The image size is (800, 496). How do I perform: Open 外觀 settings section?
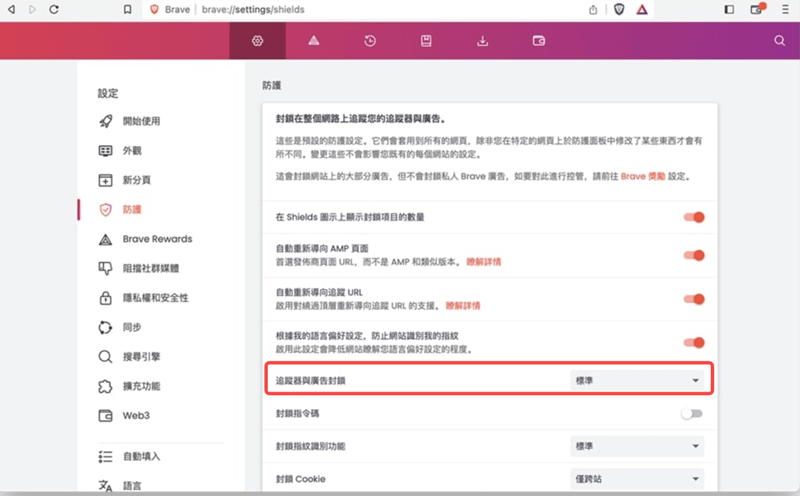(132, 151)
